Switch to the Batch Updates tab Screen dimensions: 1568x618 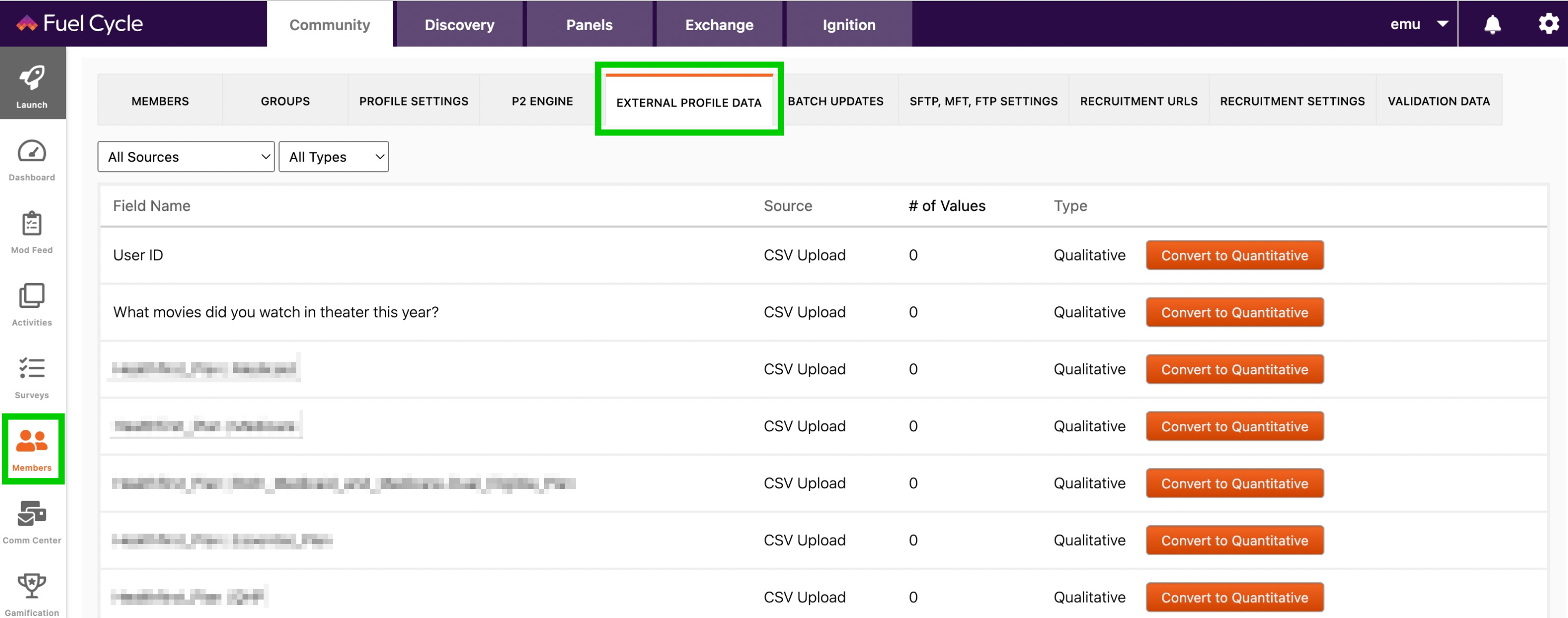point(835,101)
